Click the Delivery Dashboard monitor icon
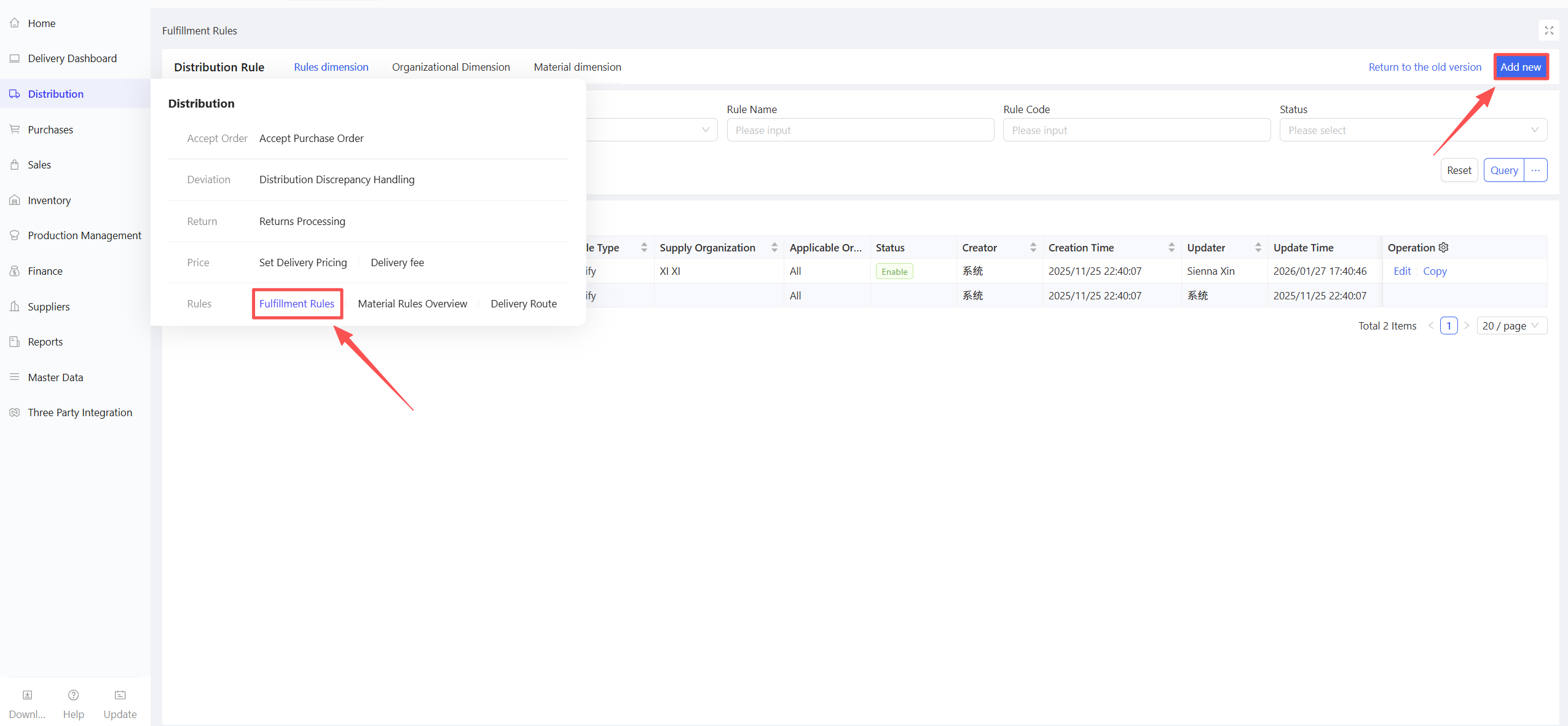This screenshot has height=726, width=1568. [x=15, y=58]
